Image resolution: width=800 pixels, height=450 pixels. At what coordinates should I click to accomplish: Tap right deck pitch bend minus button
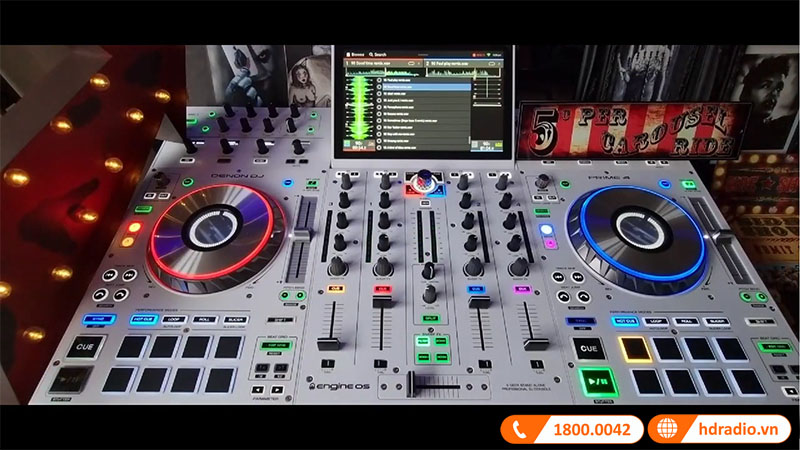click(x=746, y=296)
